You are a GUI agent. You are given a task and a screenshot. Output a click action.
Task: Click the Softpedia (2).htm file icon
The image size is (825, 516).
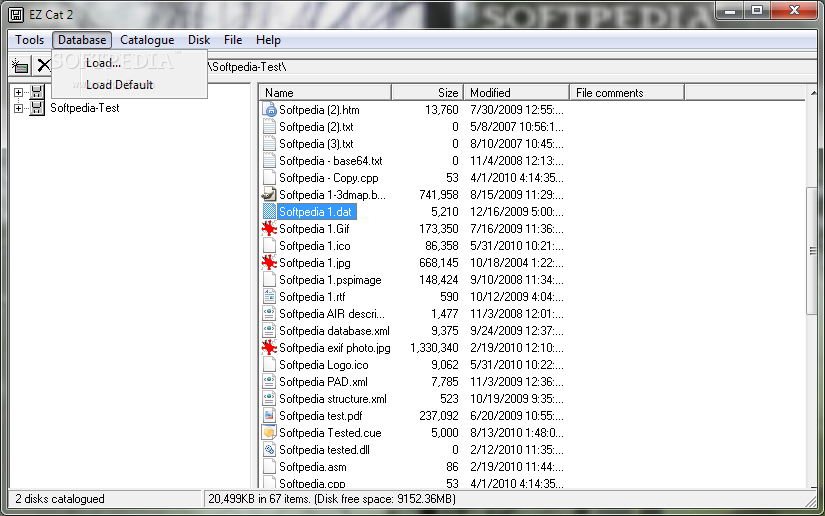269,110
